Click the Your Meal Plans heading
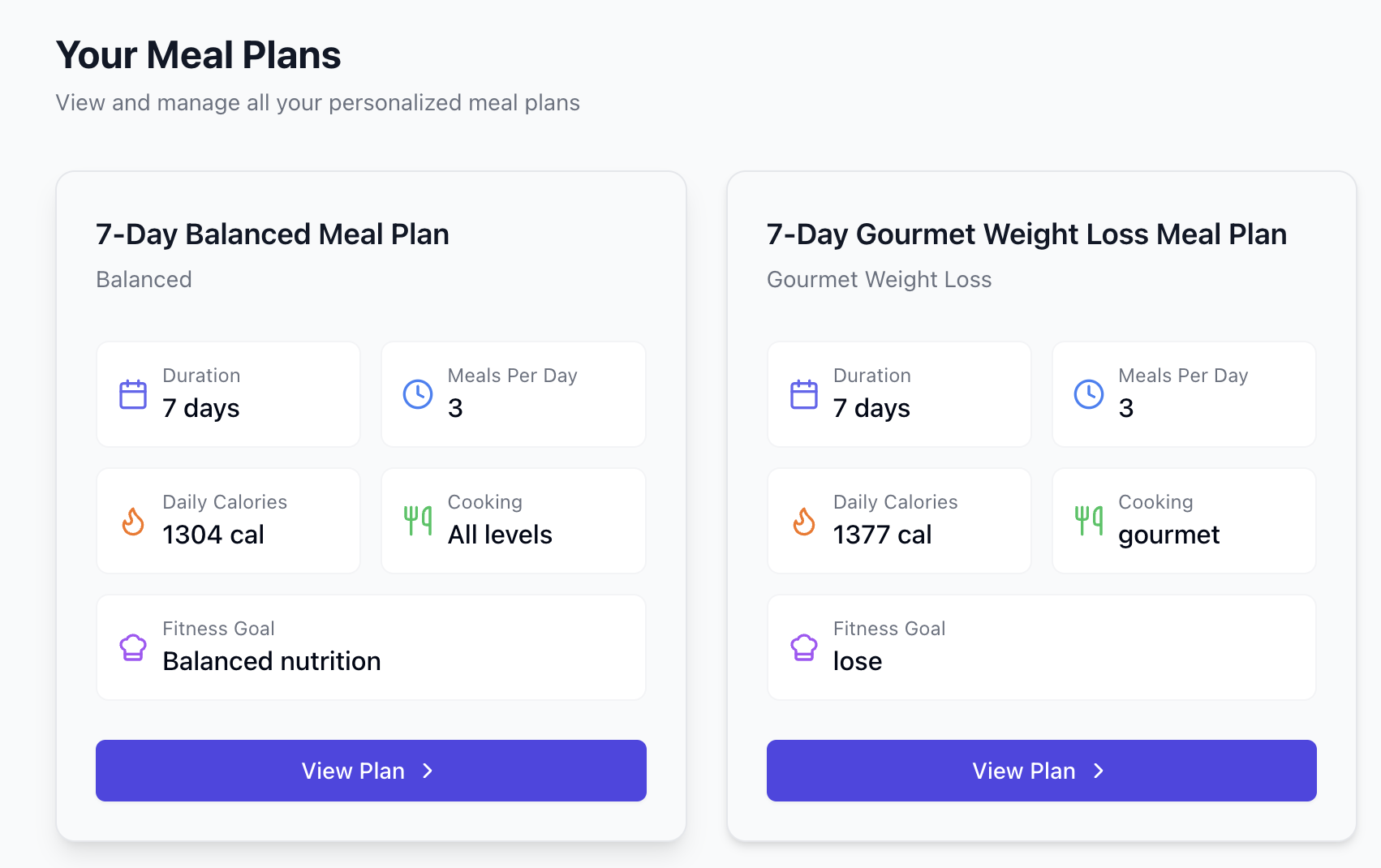The image size is (1381, 868). (x=198, y=55)
